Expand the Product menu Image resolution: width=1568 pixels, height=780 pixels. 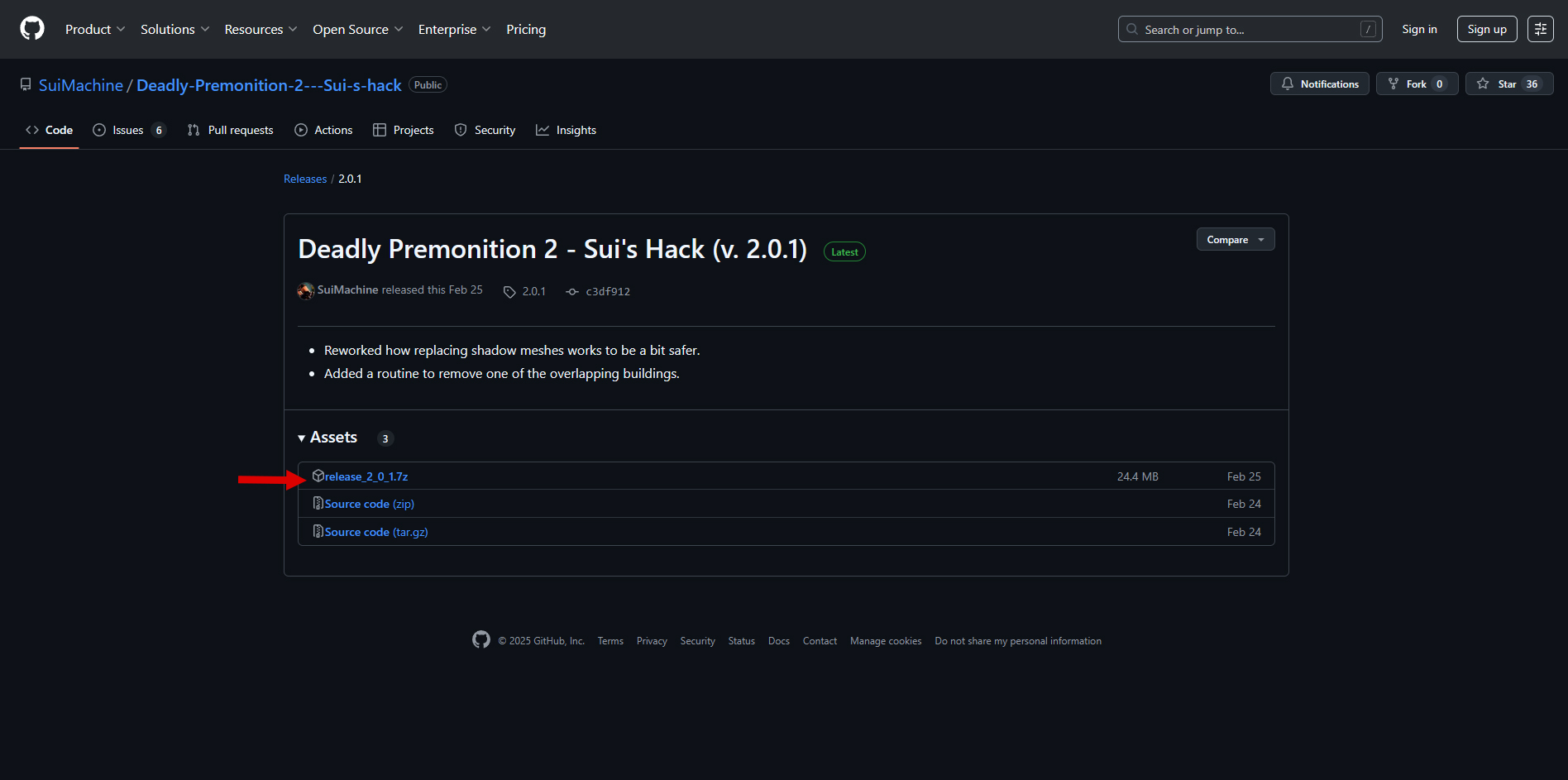coord(95,29)
